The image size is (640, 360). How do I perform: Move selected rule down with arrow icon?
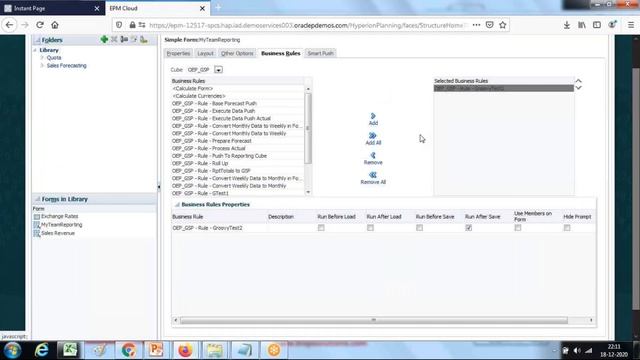(x=578, y=88)
